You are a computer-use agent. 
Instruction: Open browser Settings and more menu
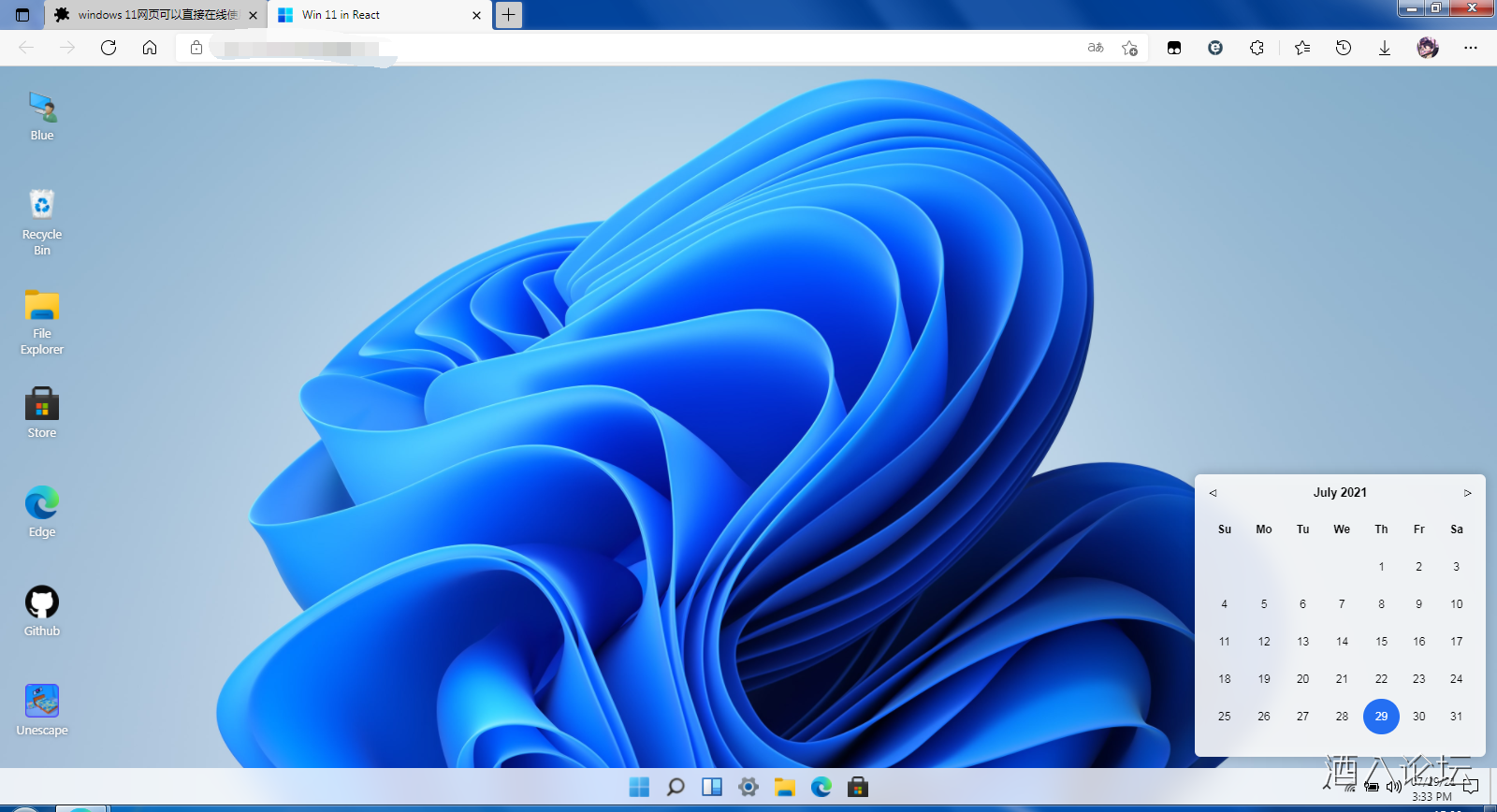(1470, 48)
